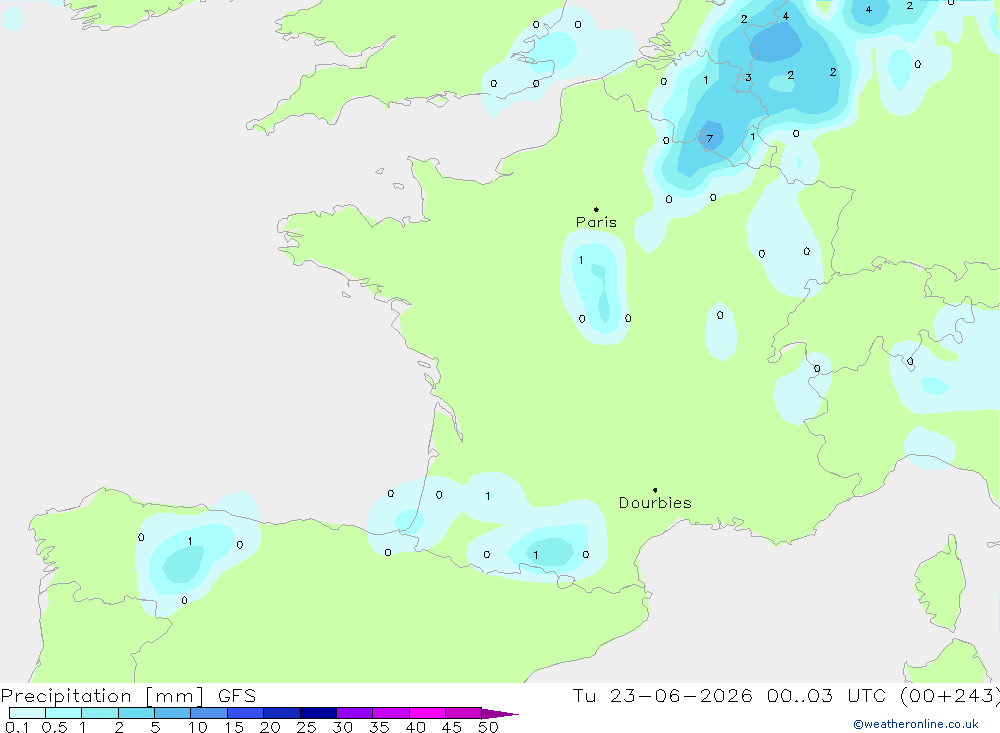Pick the legend swatch between 15 and 20
The width and height of the screenshot is (1000, 733).
click(245, 713)
